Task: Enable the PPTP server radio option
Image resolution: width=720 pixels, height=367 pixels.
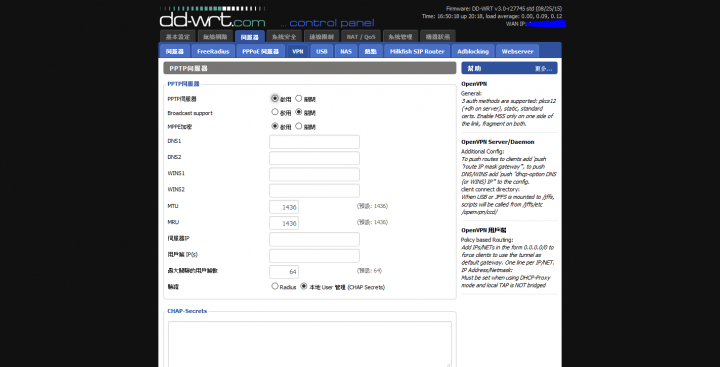Action: pos(275,98)
